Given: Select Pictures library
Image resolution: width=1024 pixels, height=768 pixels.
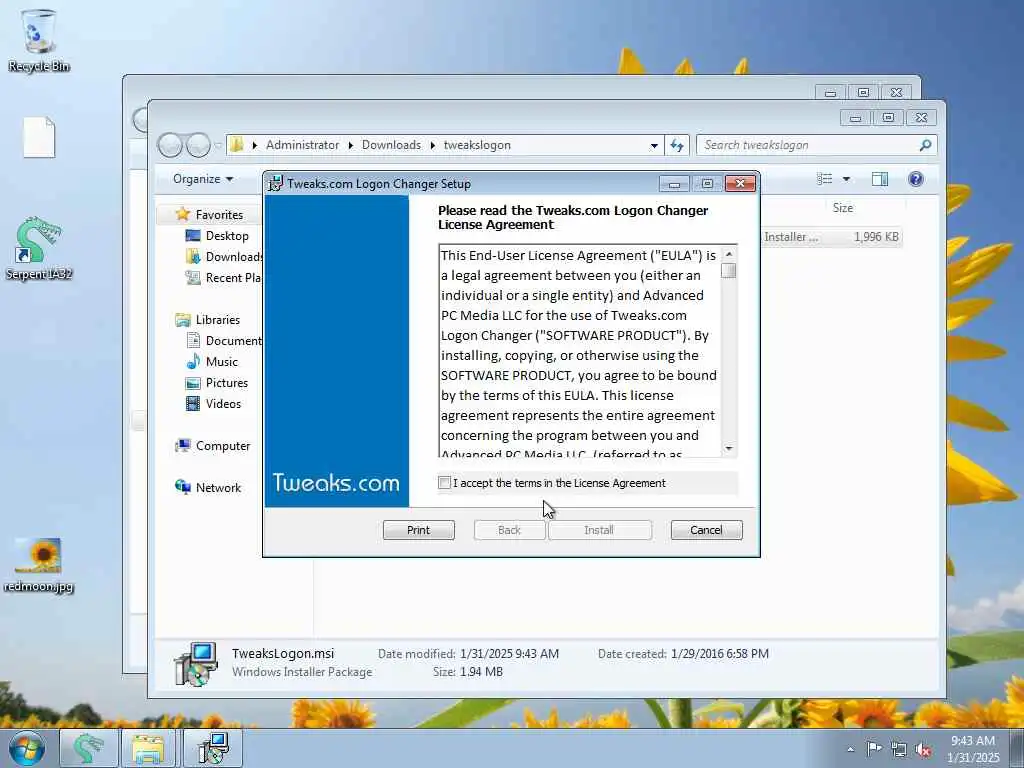Looking at the screenshot, I should tap(226, 382).
